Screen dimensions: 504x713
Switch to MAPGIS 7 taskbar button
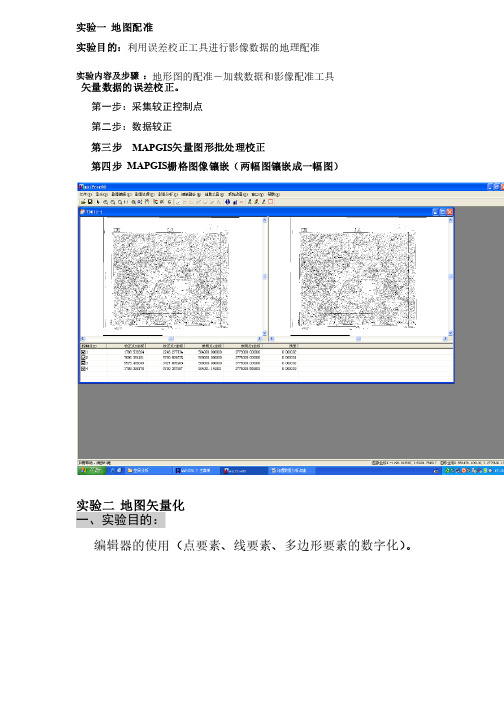[x=194, y=471]
